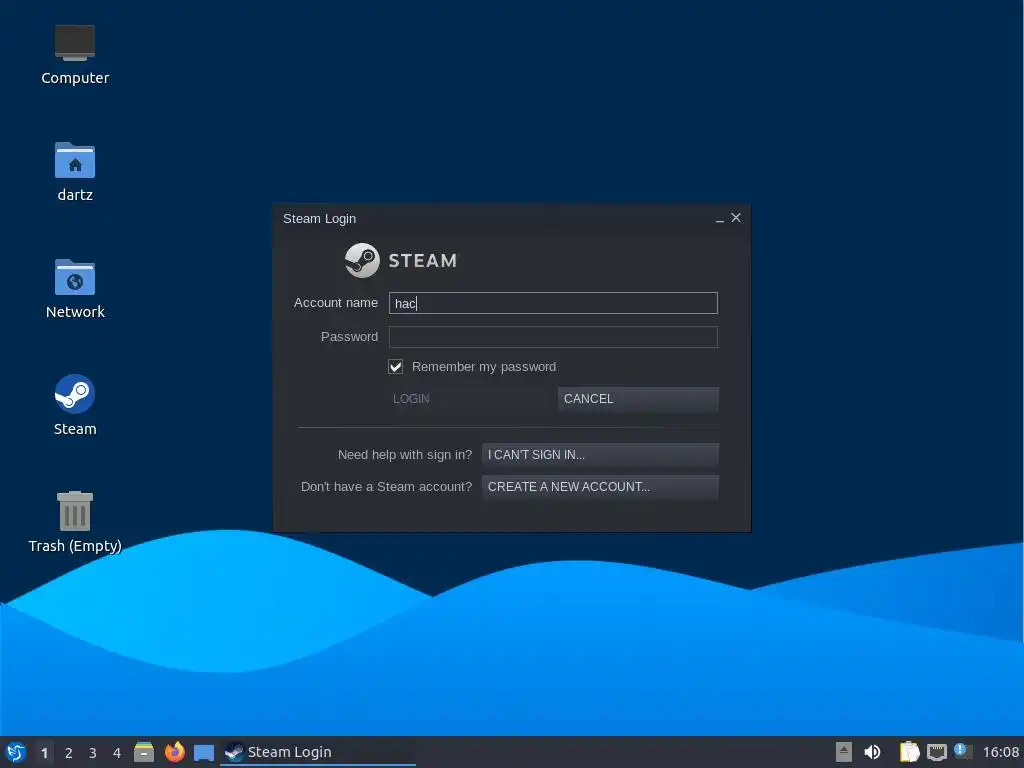Click the I CAN'T SIGN IN... button
This screenshot has height=768, width=1024.
tap(600, 455)
